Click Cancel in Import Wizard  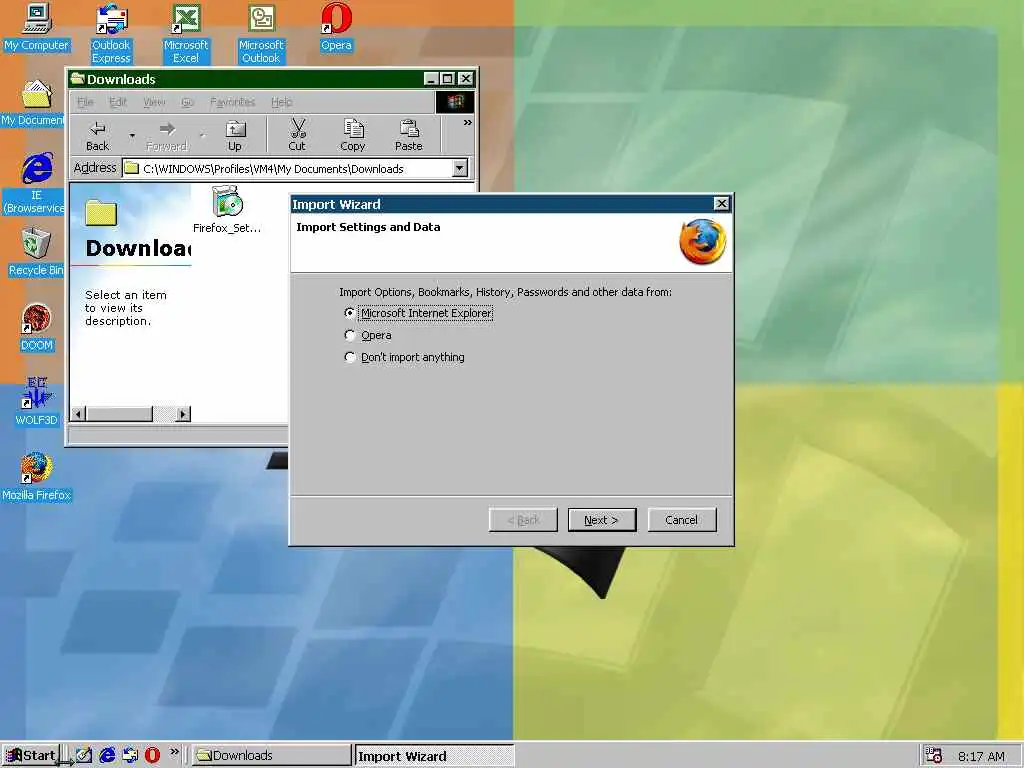pos(682,520)
